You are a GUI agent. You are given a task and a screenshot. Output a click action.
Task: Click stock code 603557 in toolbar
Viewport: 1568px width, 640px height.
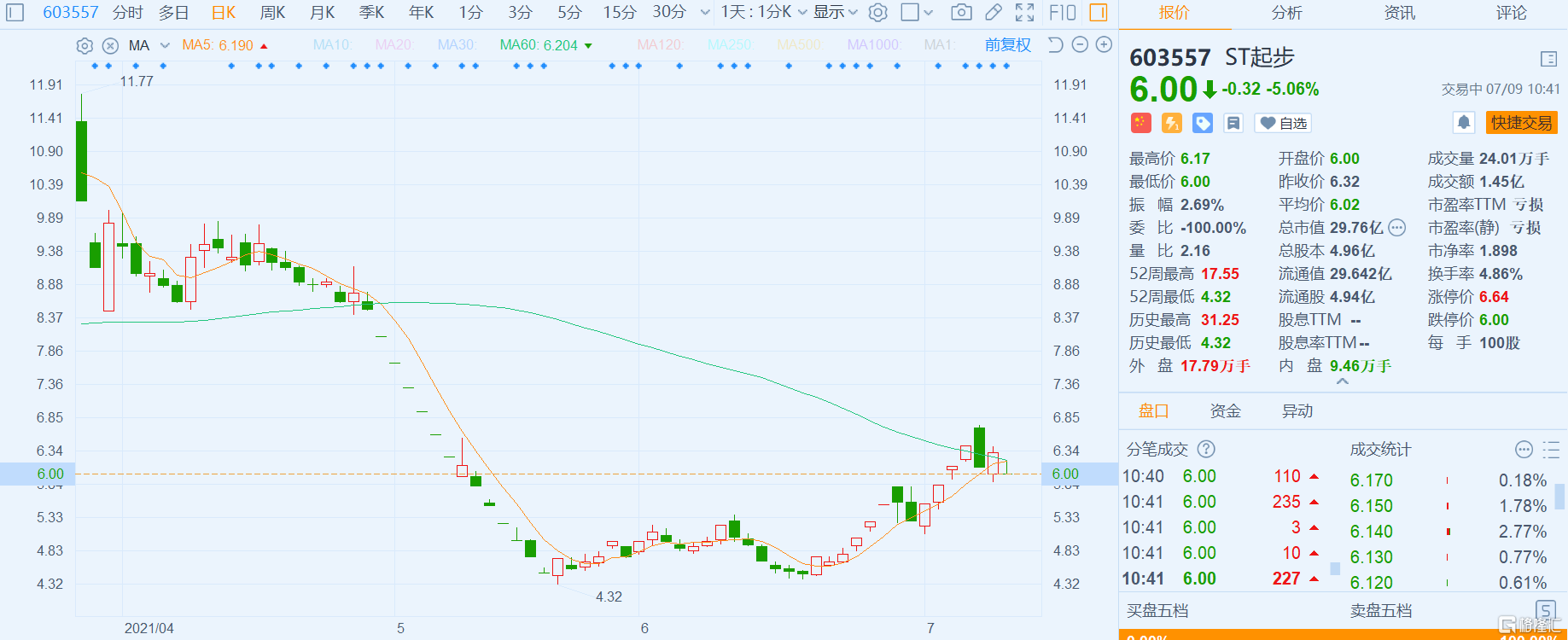(71, 12)
